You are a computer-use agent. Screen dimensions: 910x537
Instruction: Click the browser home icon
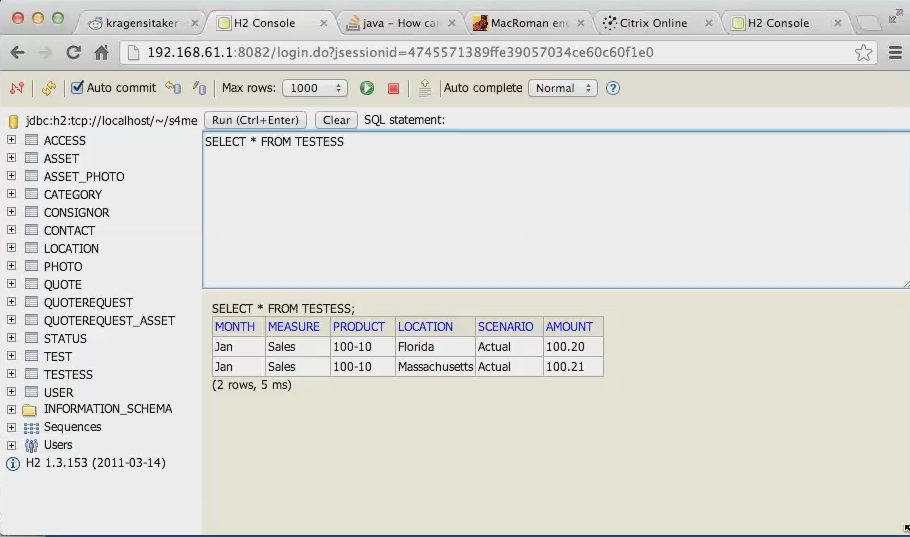click(x=101, y=53)
